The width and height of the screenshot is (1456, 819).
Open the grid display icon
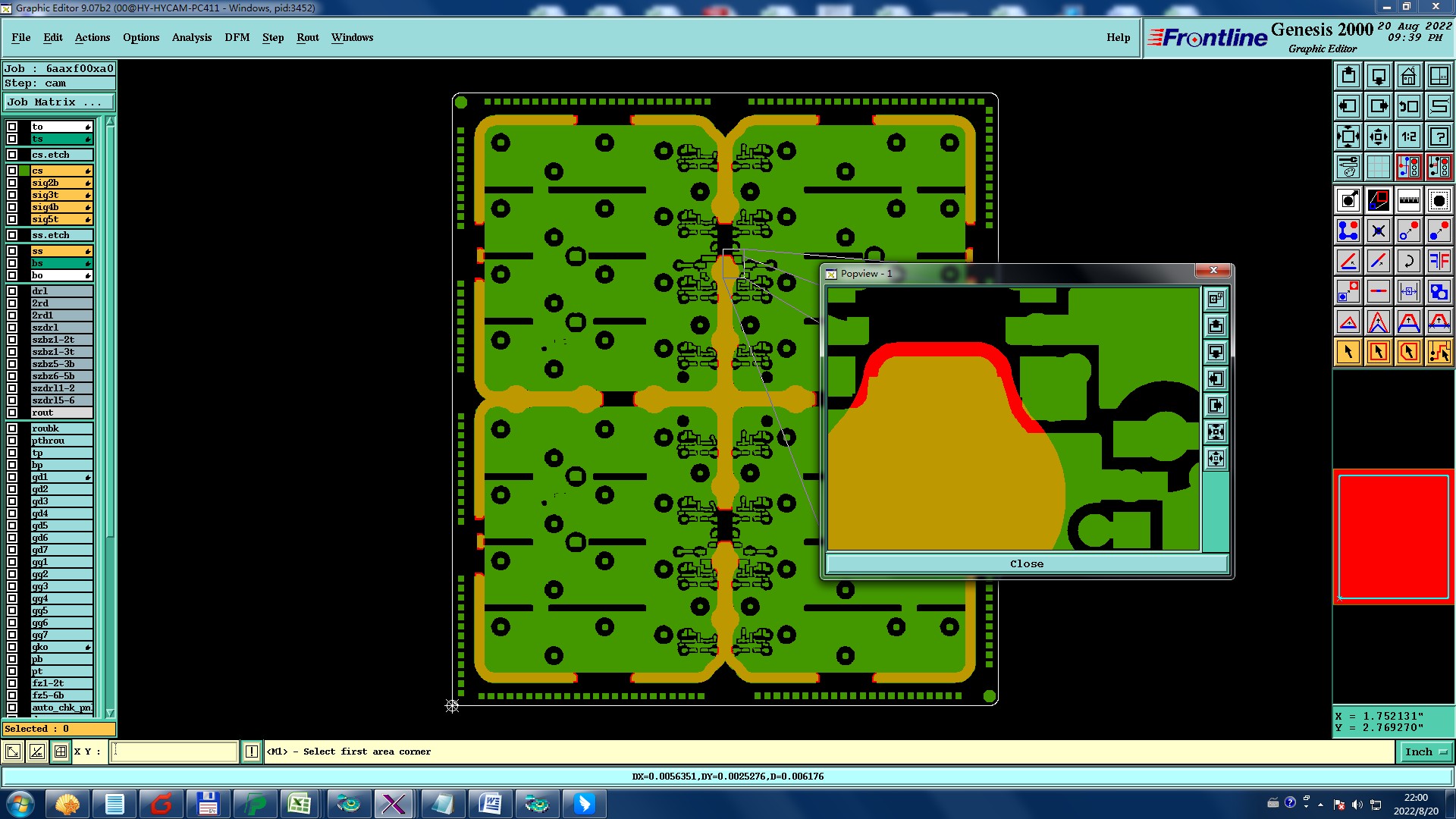pyautogui.click(x=1378, y=167)
